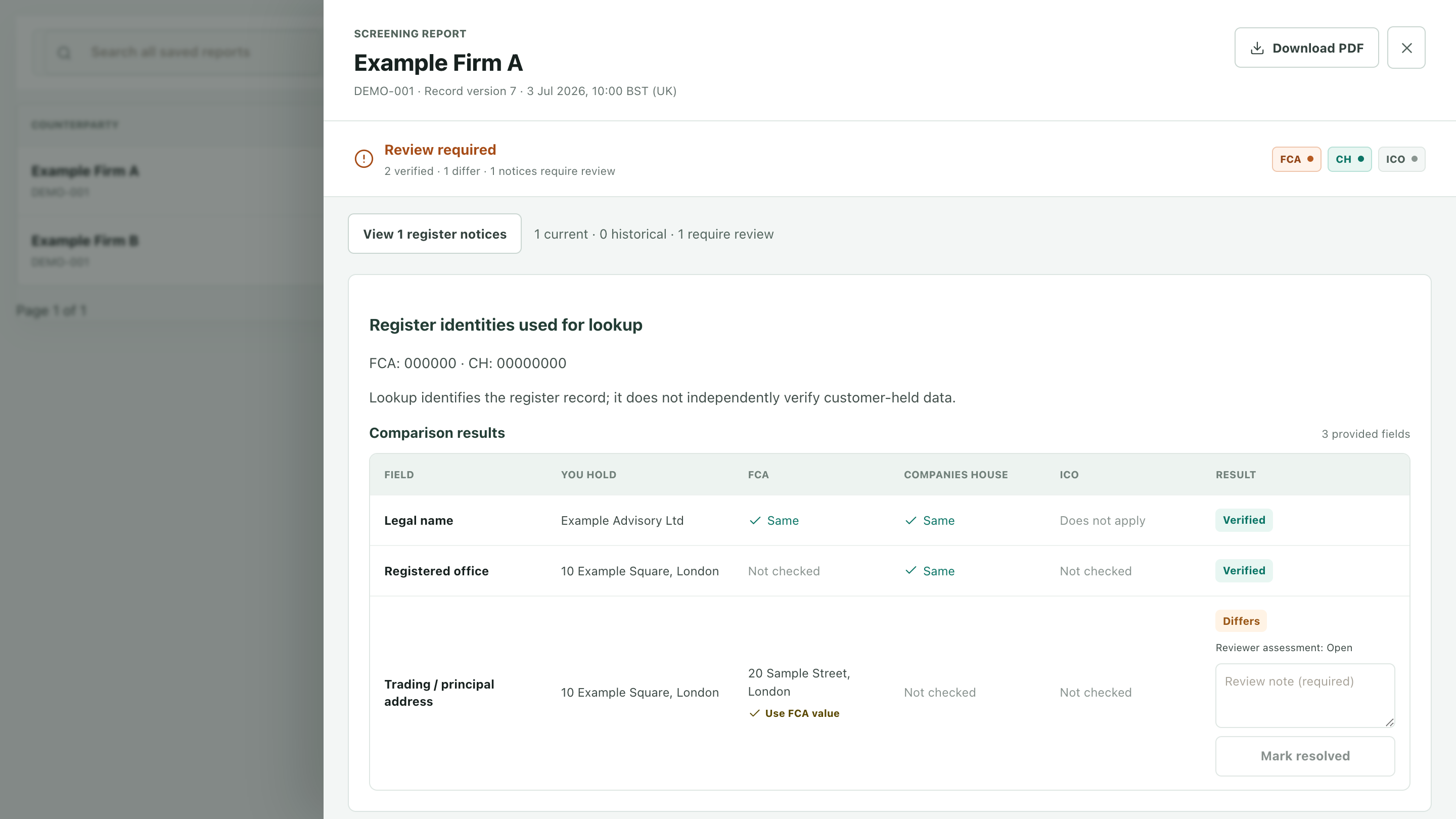Screen dimensions: 1456x819
Task: Click the 3 provided fields text
Action: click(1366, 434)
